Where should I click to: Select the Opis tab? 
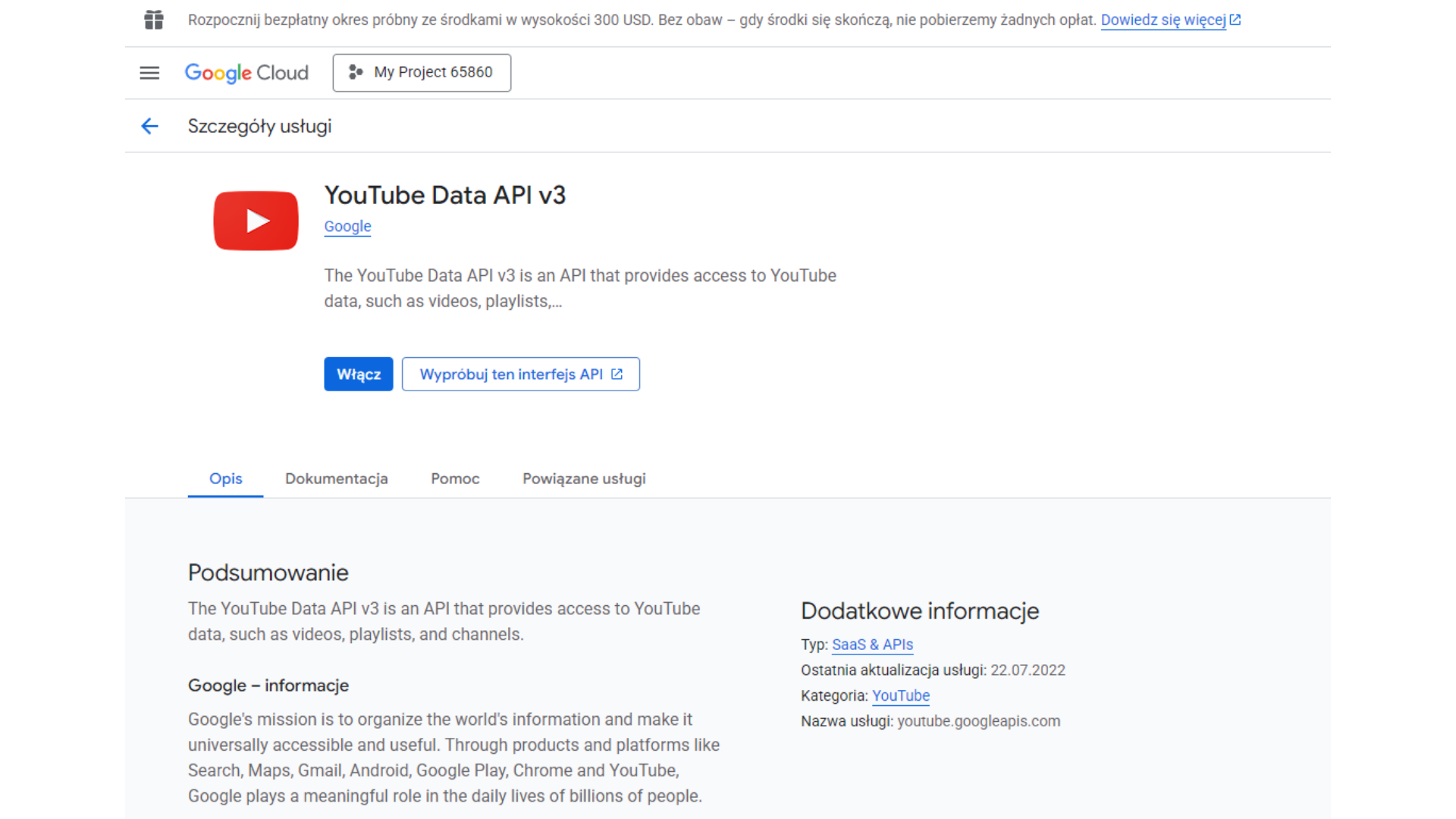point(226,479)
